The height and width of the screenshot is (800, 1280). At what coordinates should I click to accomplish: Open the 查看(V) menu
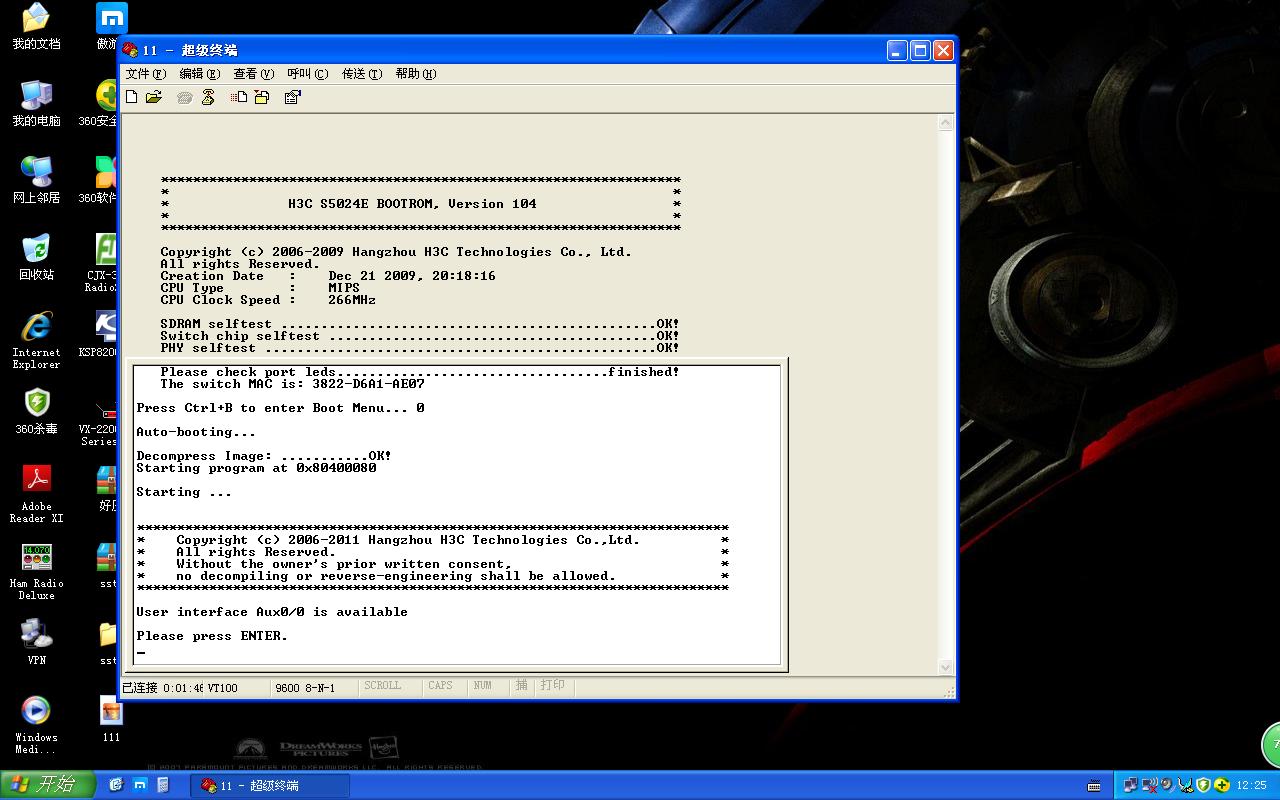click(254, 74)
